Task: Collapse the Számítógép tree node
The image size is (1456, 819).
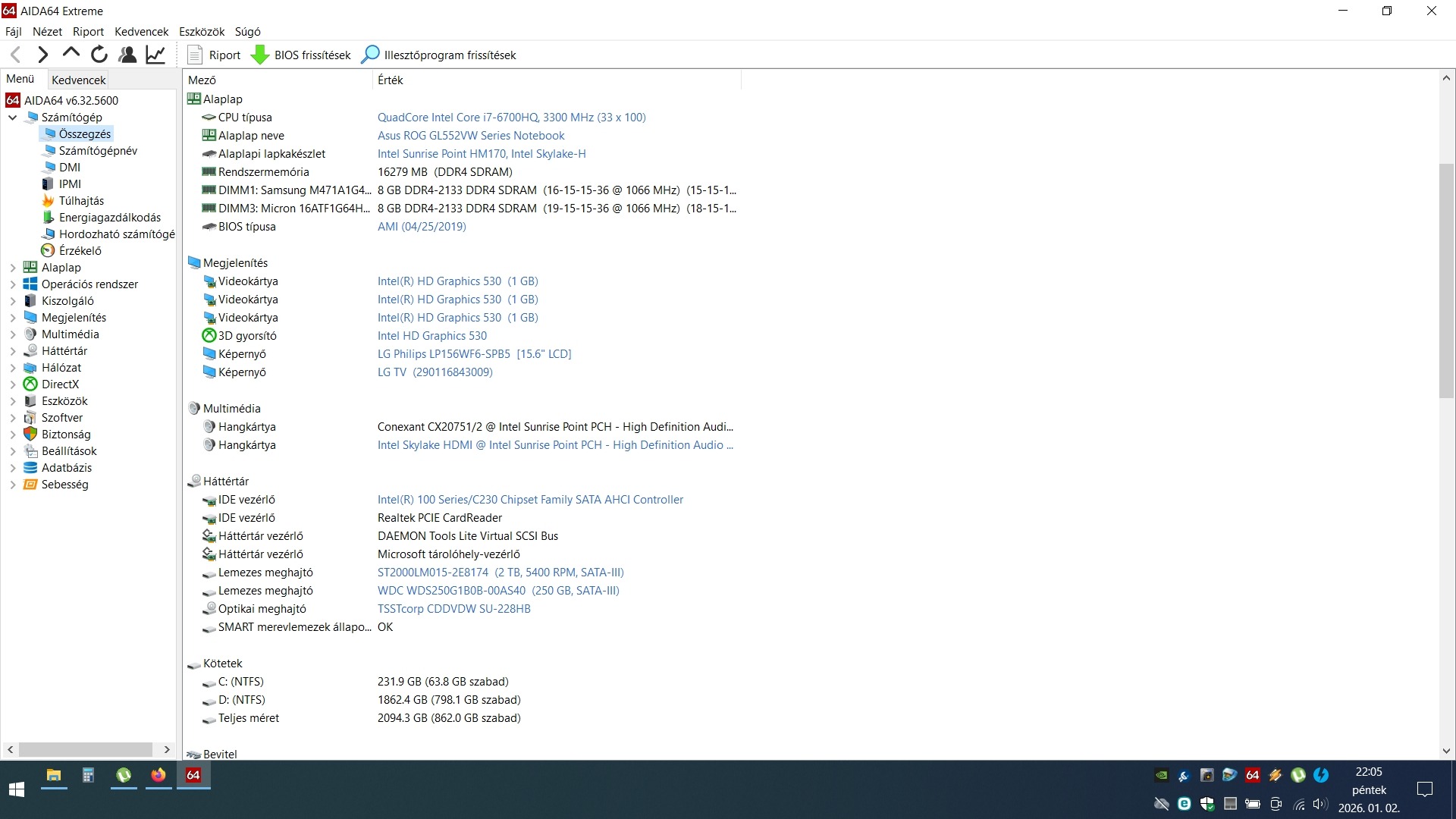Action: pyautogui.click(x=13, y=118)
